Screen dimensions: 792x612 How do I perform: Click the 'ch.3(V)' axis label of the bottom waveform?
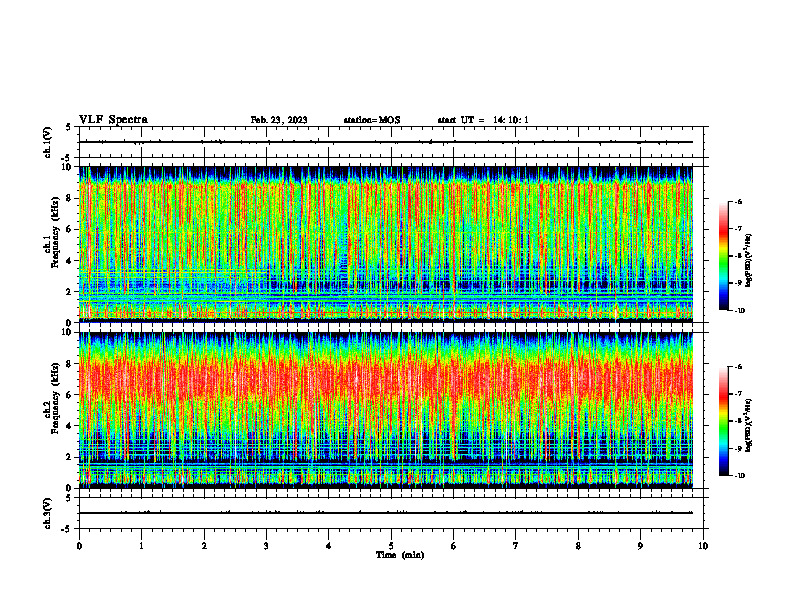click(x=47, y=513)
